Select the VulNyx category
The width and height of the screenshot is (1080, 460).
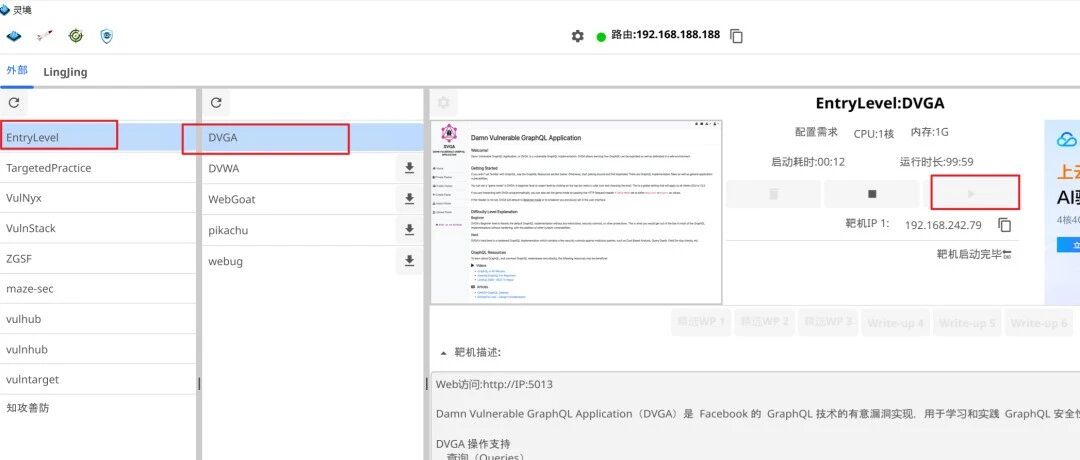[98, 198]
